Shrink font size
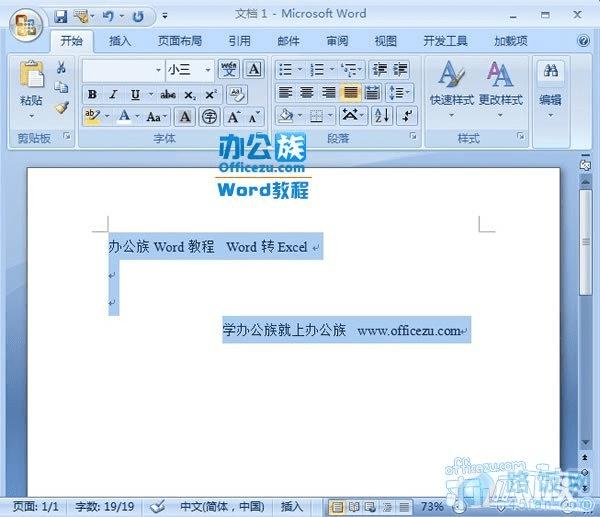Viewport: 600px width, 517px height. 254,117
